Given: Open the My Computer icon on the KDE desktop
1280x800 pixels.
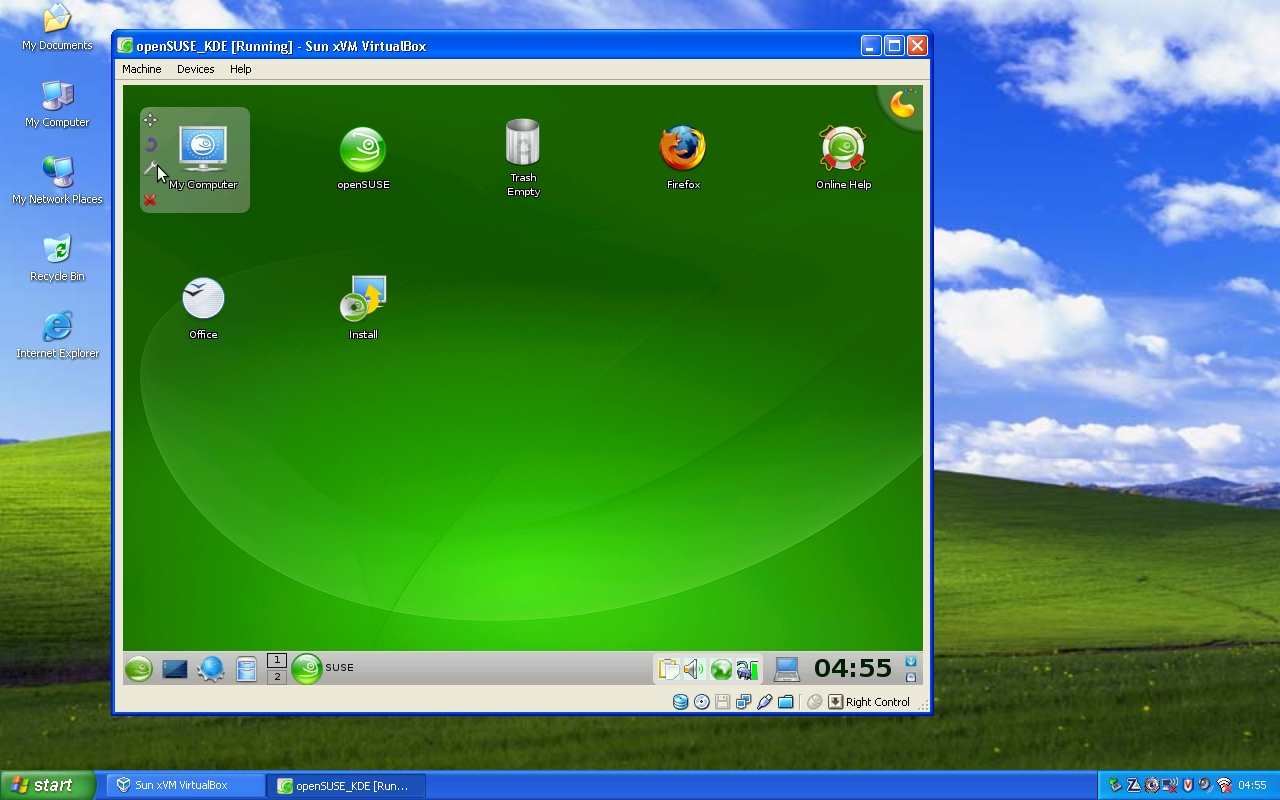Looking at the screenshot, I should 203,157.
